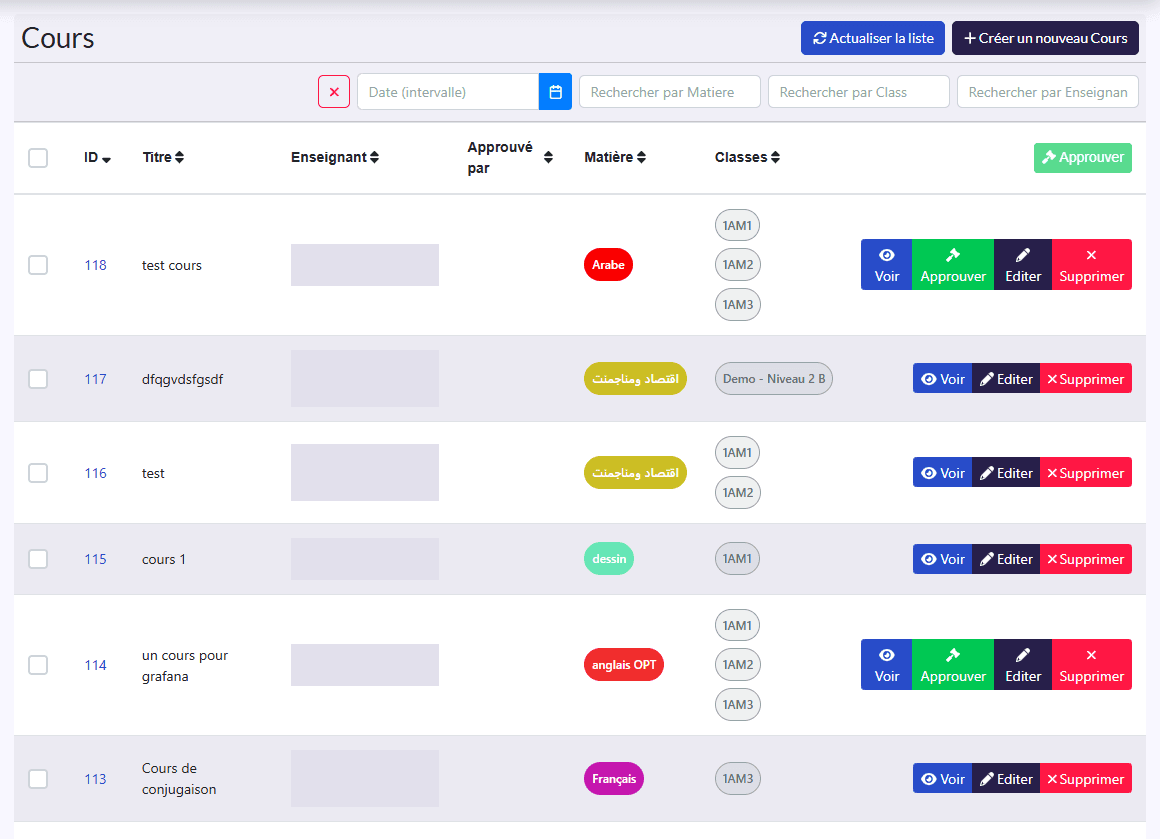The width and height of the screenshot is (1160, 839).
Task: Sort by the ID column
Action: coord(97,158)
